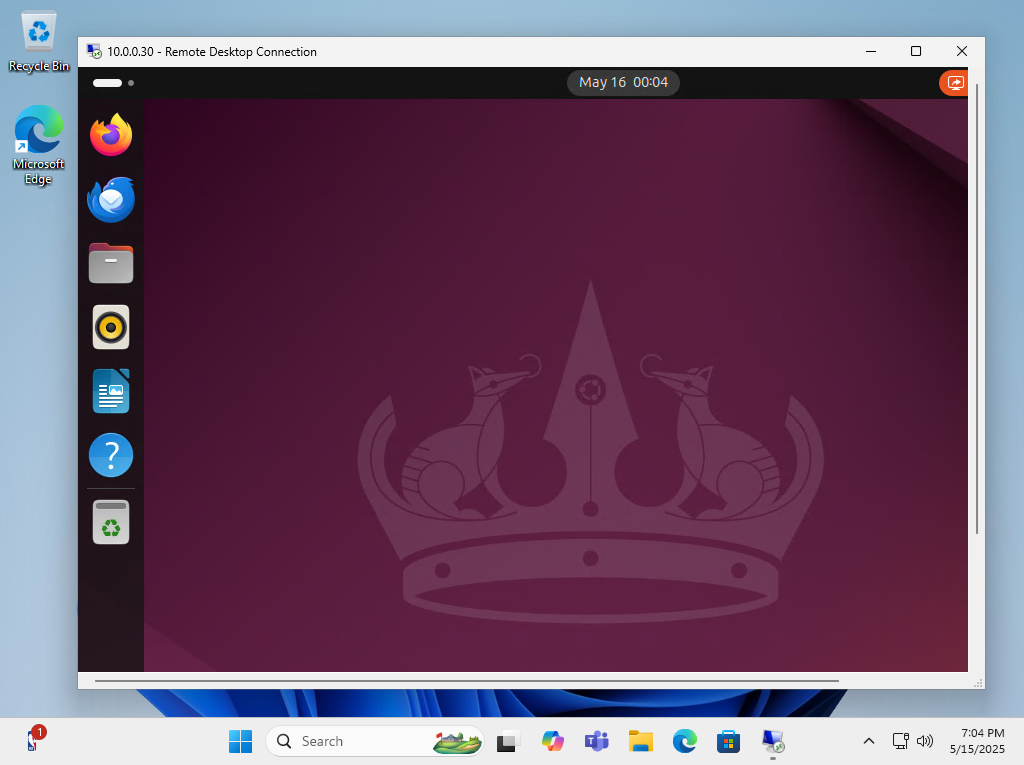
Task: Open the widgets notification icon
Action: coord(35,740)
